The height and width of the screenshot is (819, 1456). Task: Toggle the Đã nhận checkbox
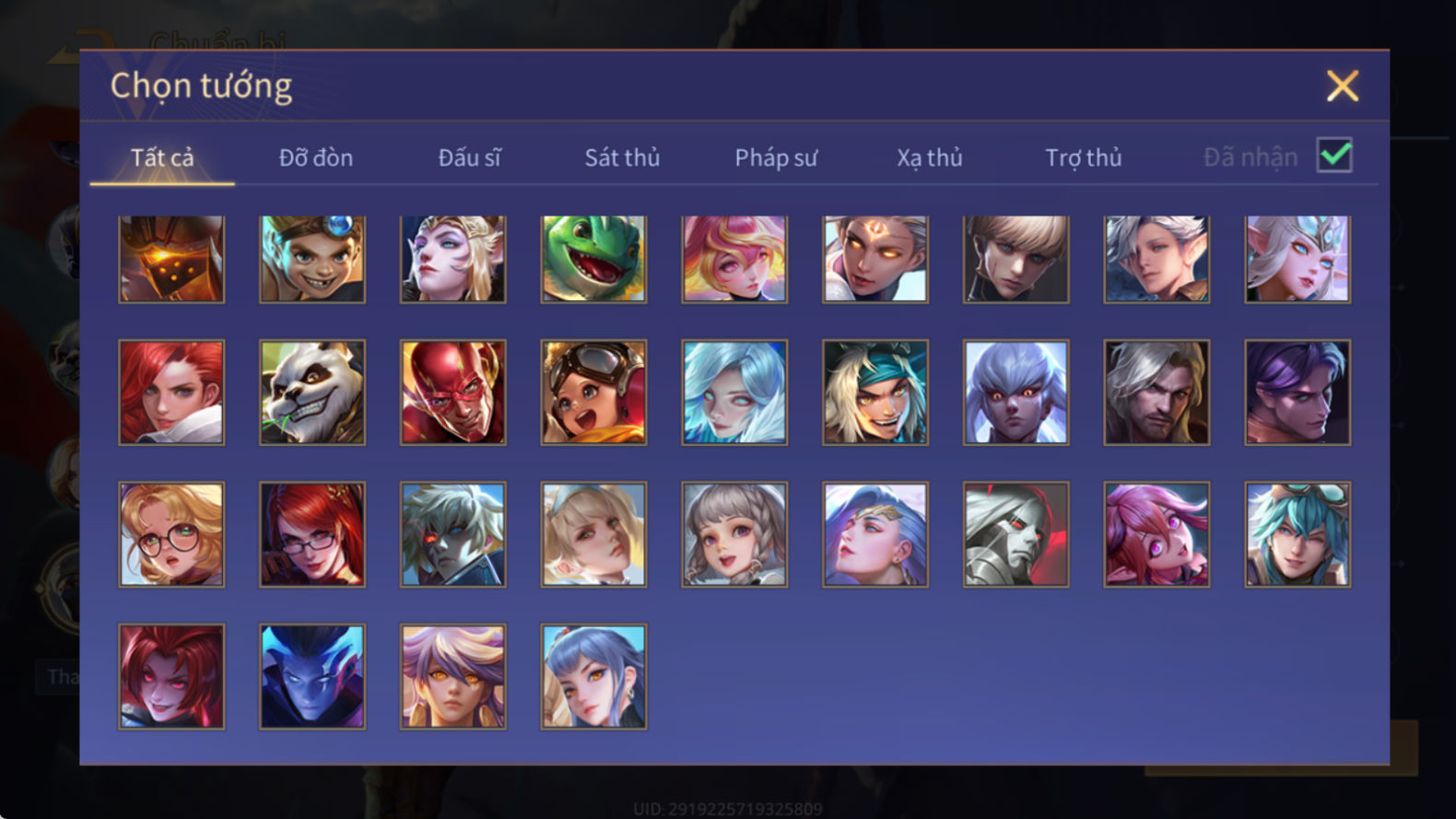tap(1334, 156)
